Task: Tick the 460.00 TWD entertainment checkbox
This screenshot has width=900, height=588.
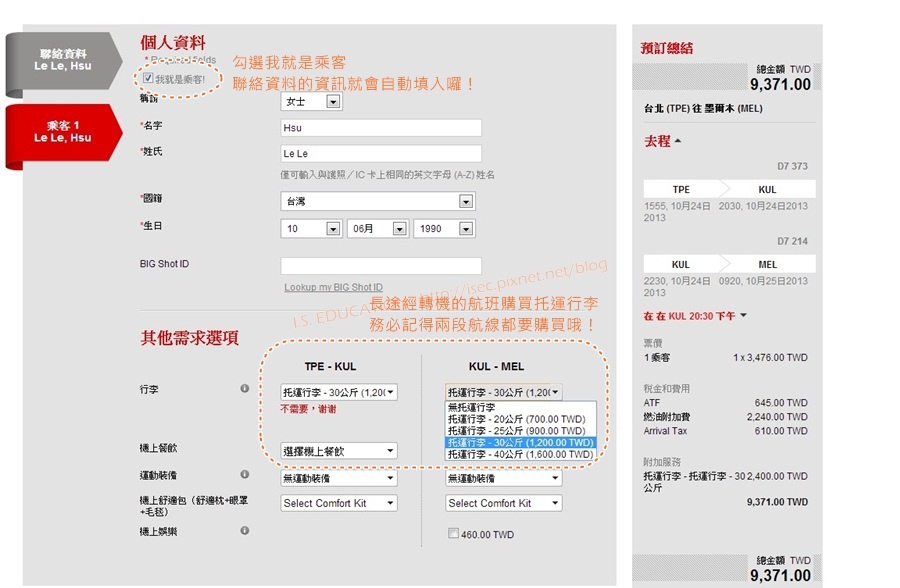Action: 453,533
